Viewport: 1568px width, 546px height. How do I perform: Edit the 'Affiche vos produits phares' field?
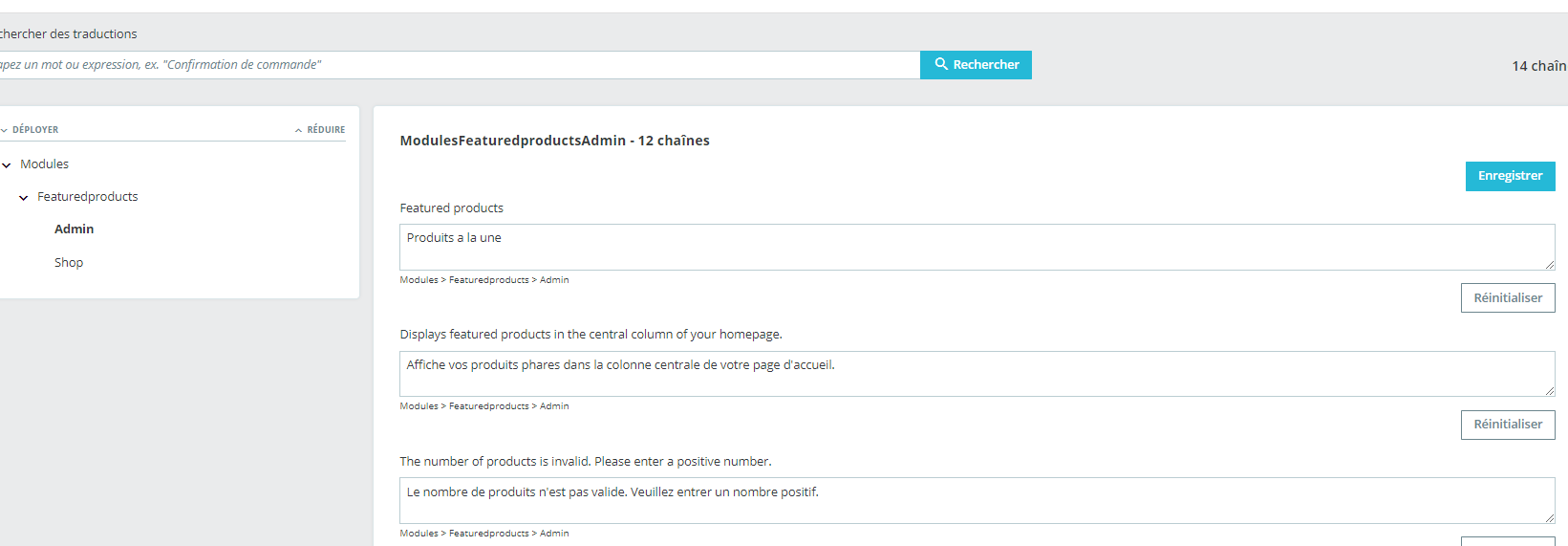977,374
